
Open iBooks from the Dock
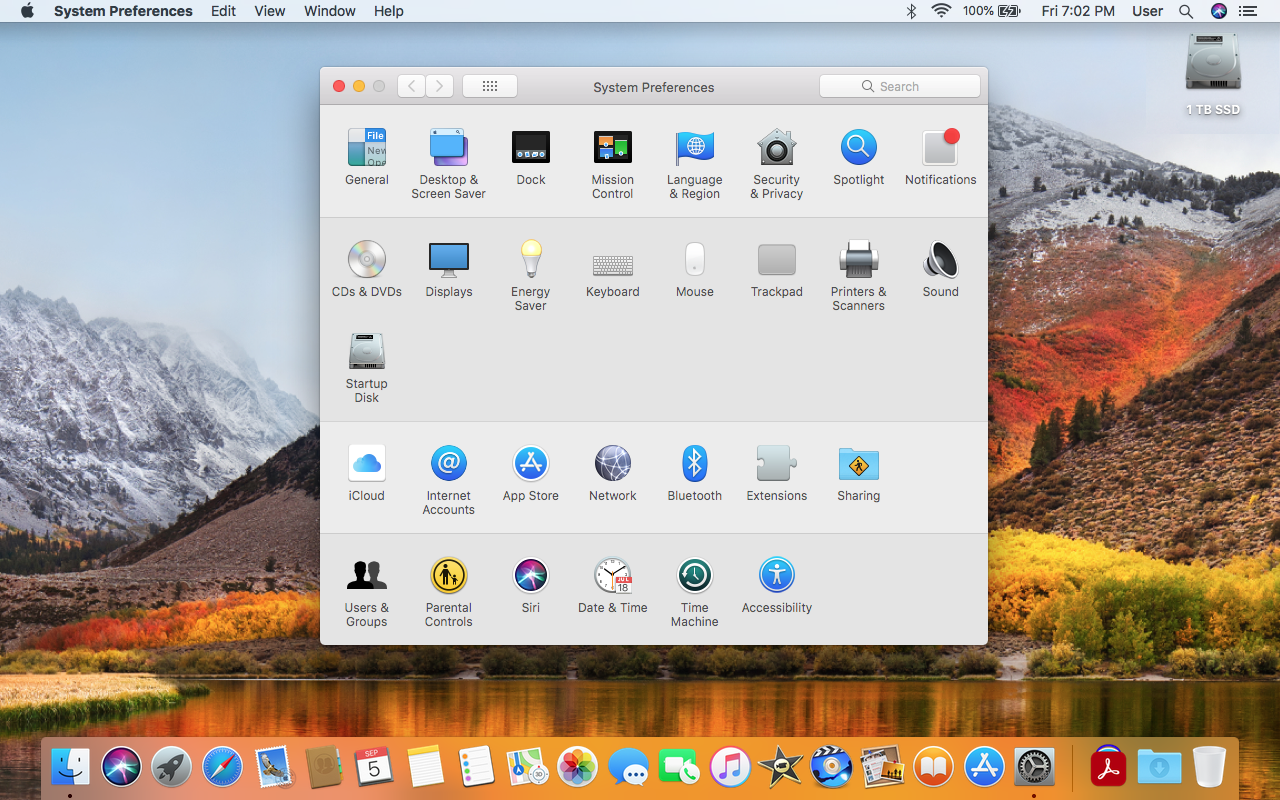(933, 767)
